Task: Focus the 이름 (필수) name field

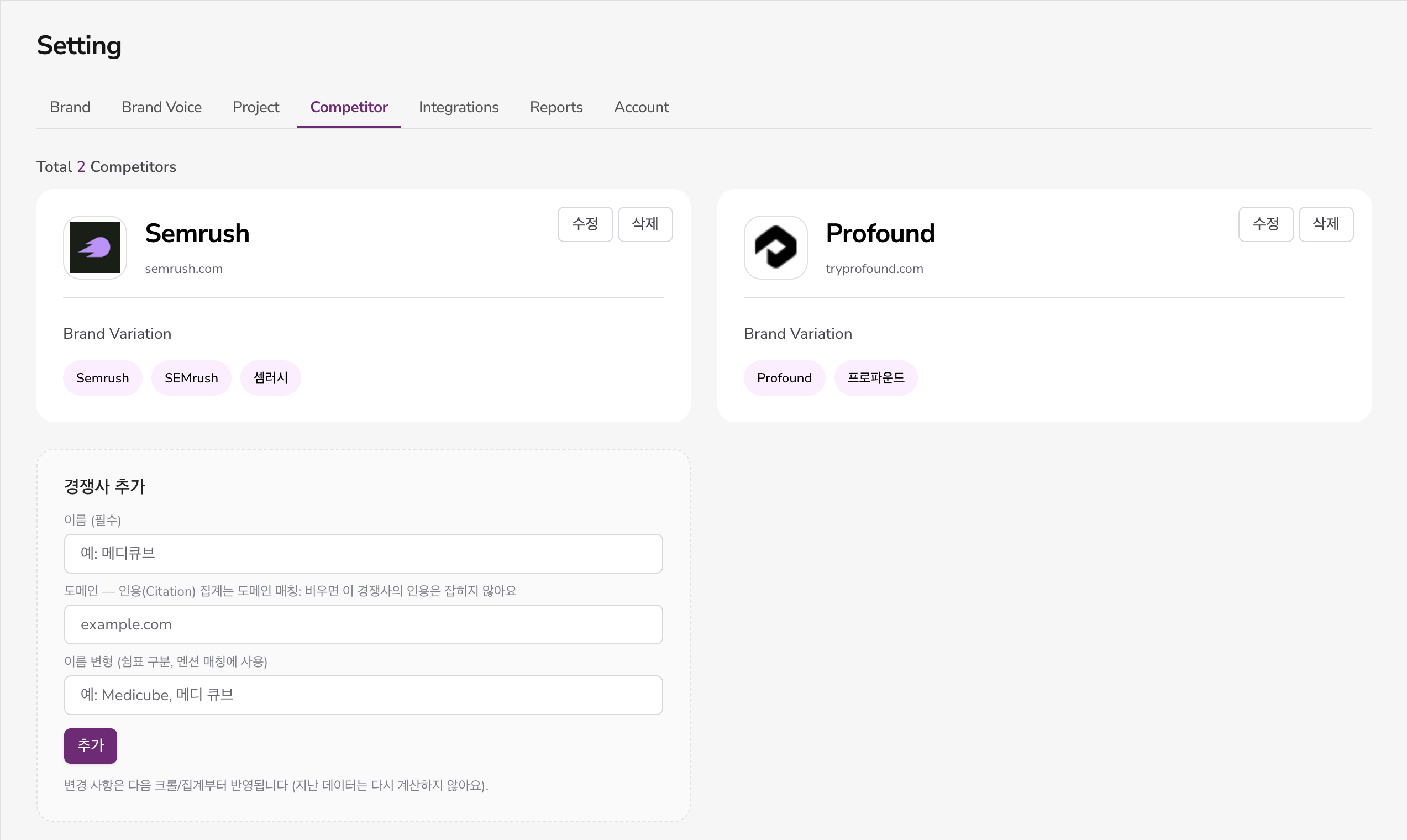Action: (363, 554)
